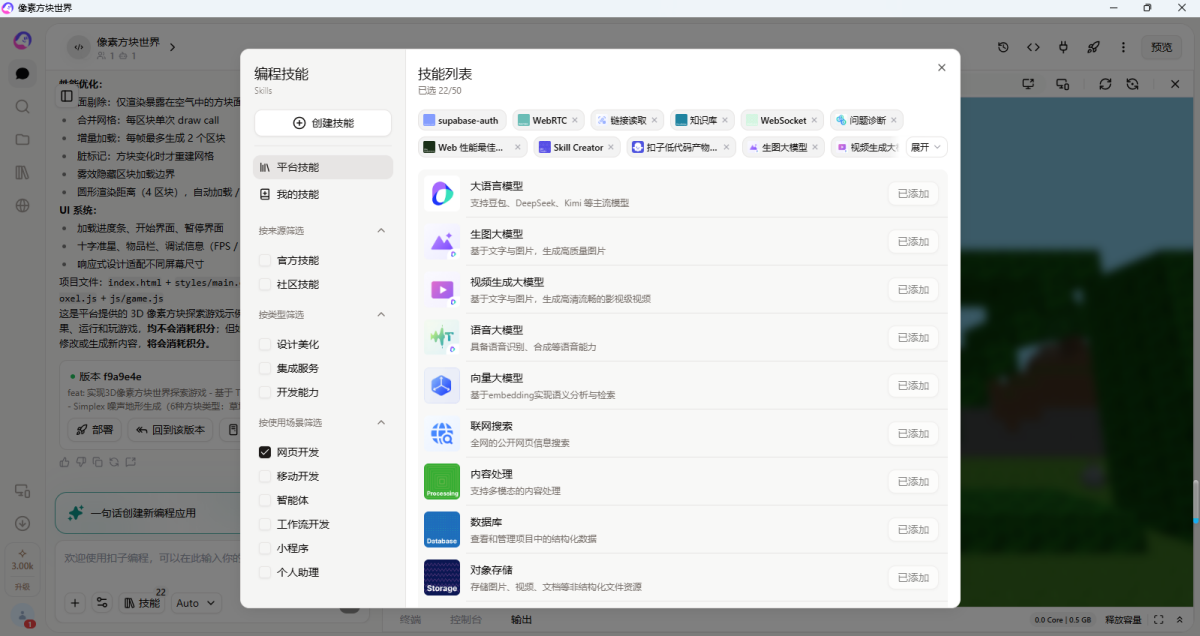The height and width of the screenshot is (636, 1200).
Task: Collapse the 按来源筛选 filter section
Action: click(381, 230)
